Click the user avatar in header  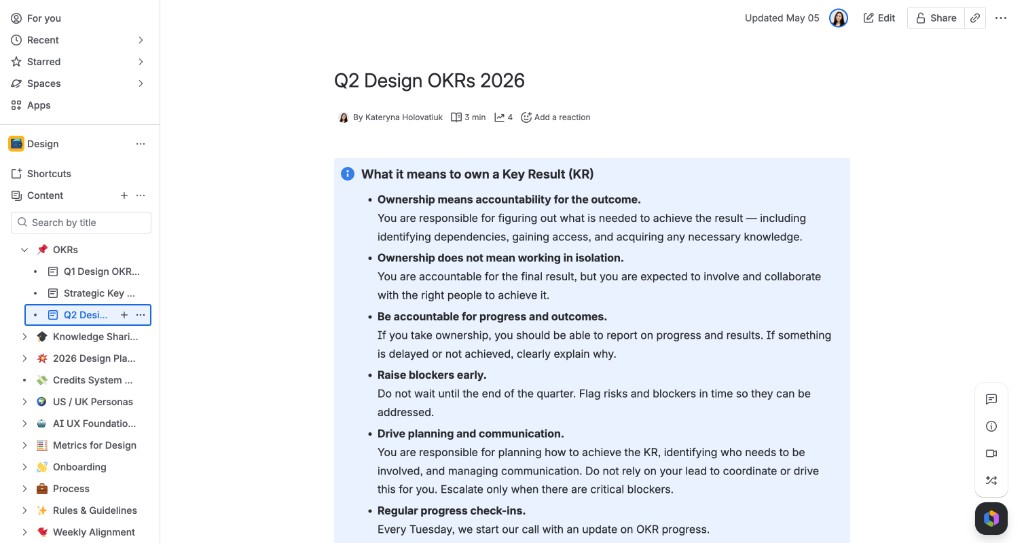[839, 18]
